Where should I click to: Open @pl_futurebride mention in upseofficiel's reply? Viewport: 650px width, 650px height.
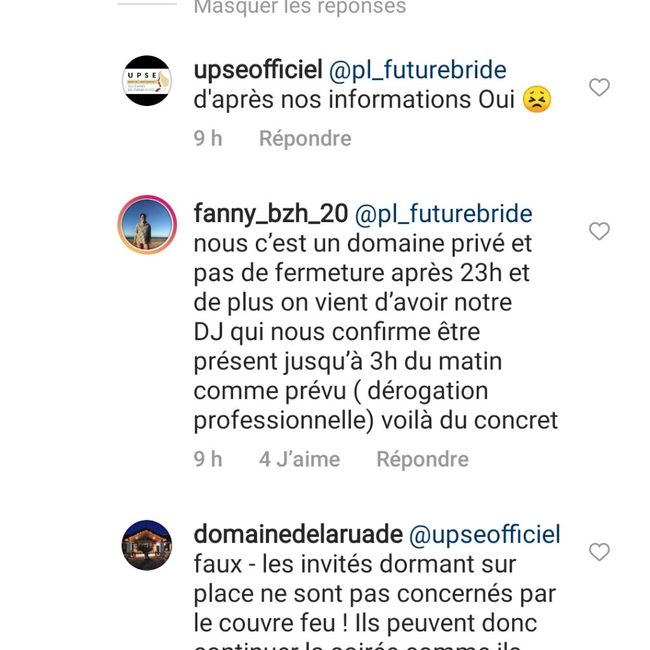click(417, 70)
